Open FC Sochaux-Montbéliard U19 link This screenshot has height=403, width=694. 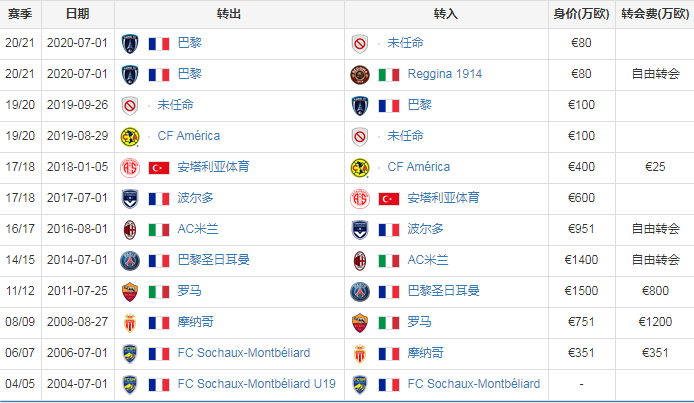(x=256, y=384)
